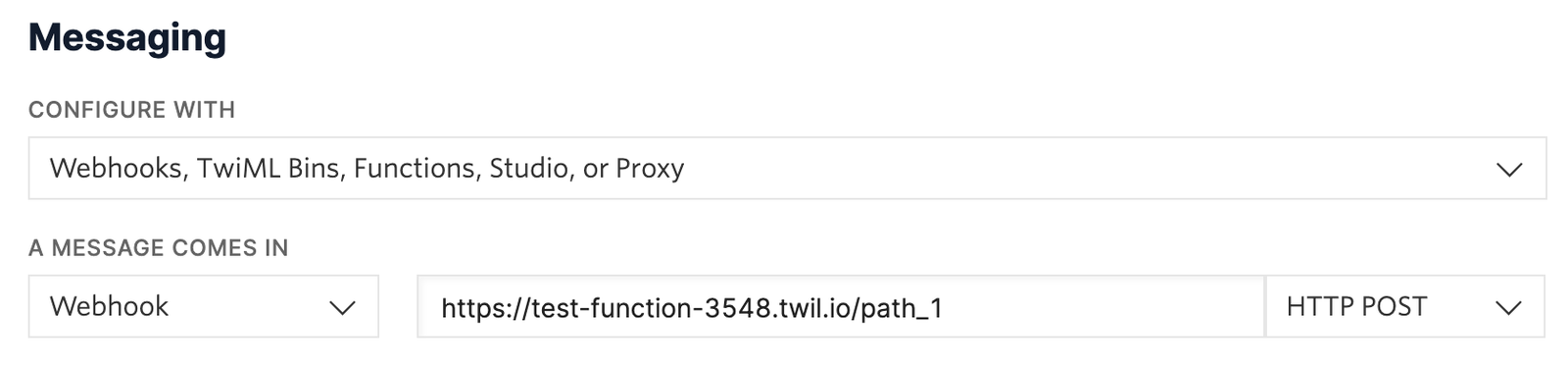Click the 'Webhook' text in handler selector

(109, 306)
